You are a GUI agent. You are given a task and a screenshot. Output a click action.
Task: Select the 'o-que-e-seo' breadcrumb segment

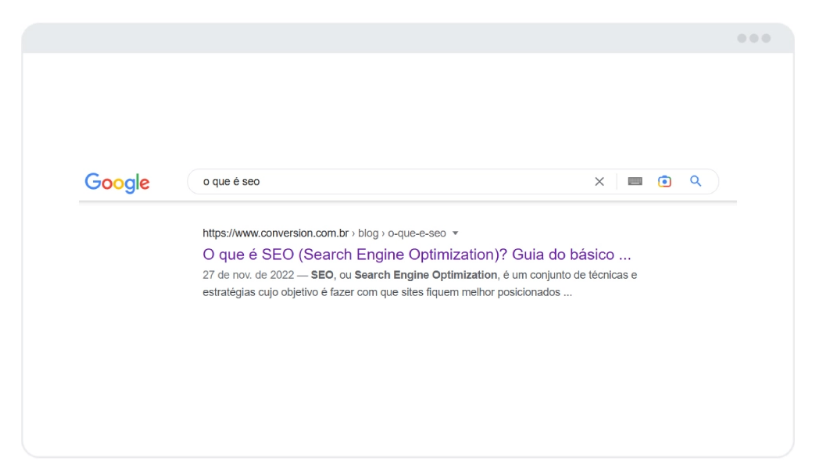pos(416,233)
